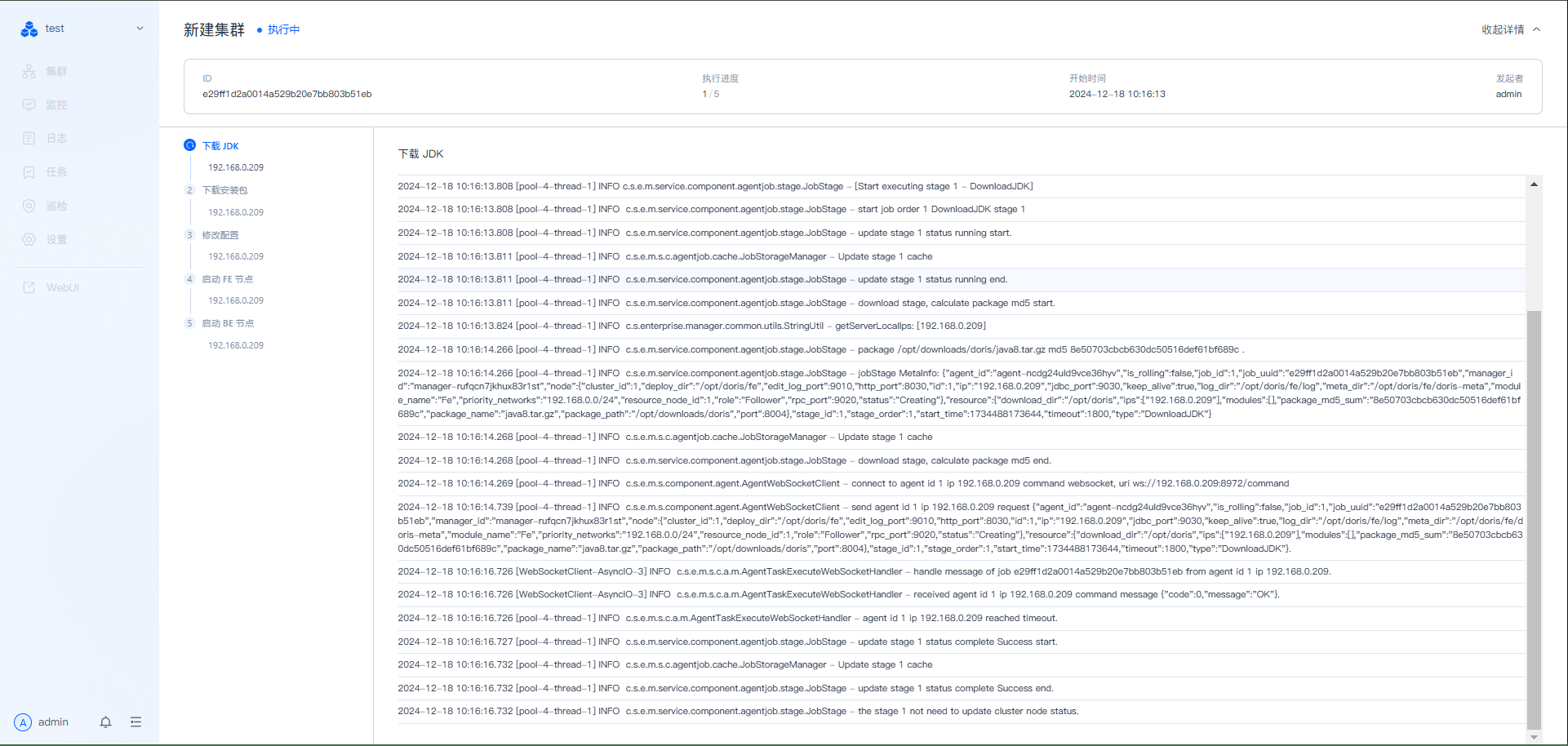This screenshot has height=746, width=1568.
Task: Click the log scrollbar down arrow
Action: tap(1534, 737)
